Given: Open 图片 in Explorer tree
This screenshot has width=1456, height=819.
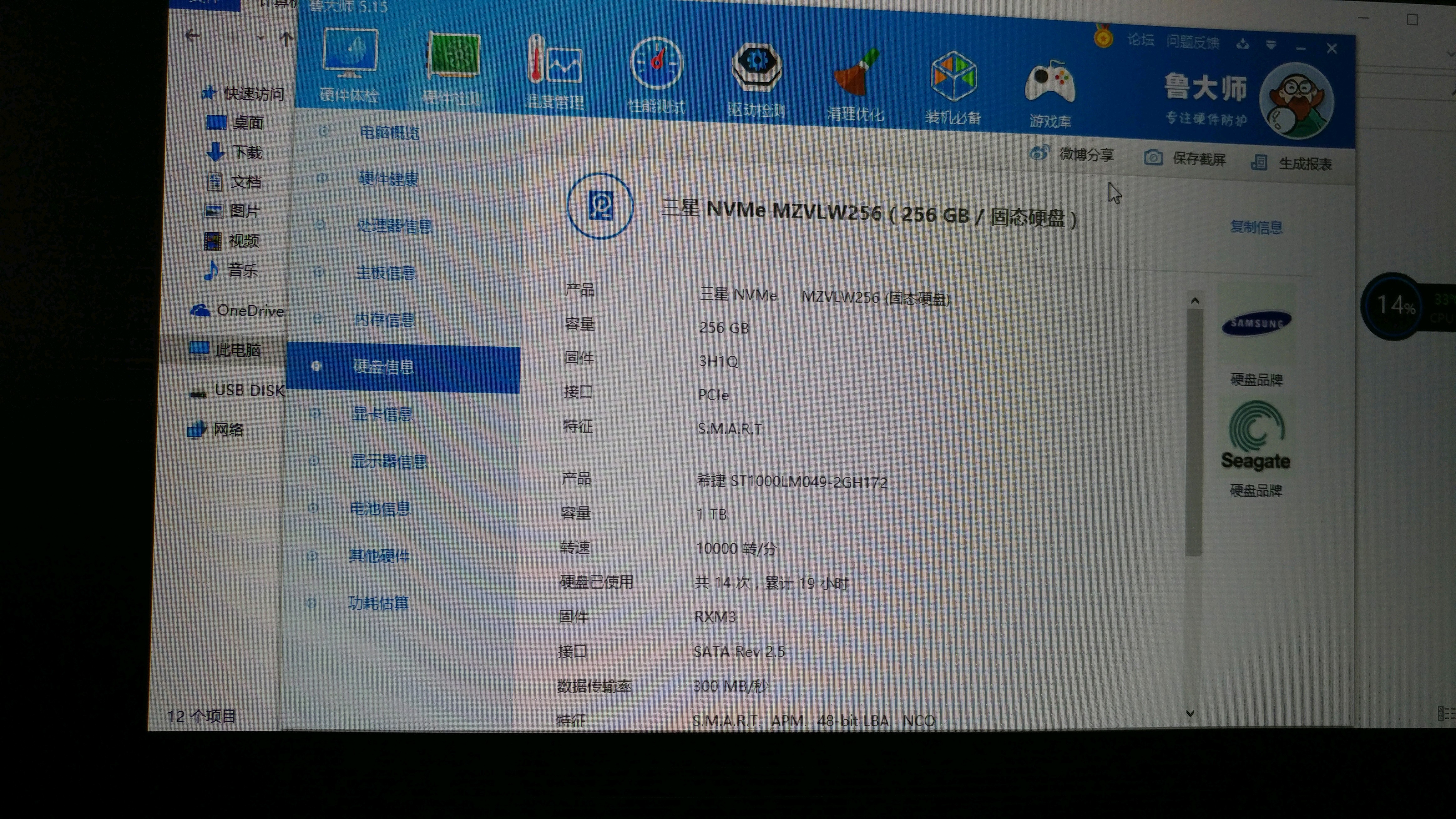Looking at the screenshot, I should [232, 211].
